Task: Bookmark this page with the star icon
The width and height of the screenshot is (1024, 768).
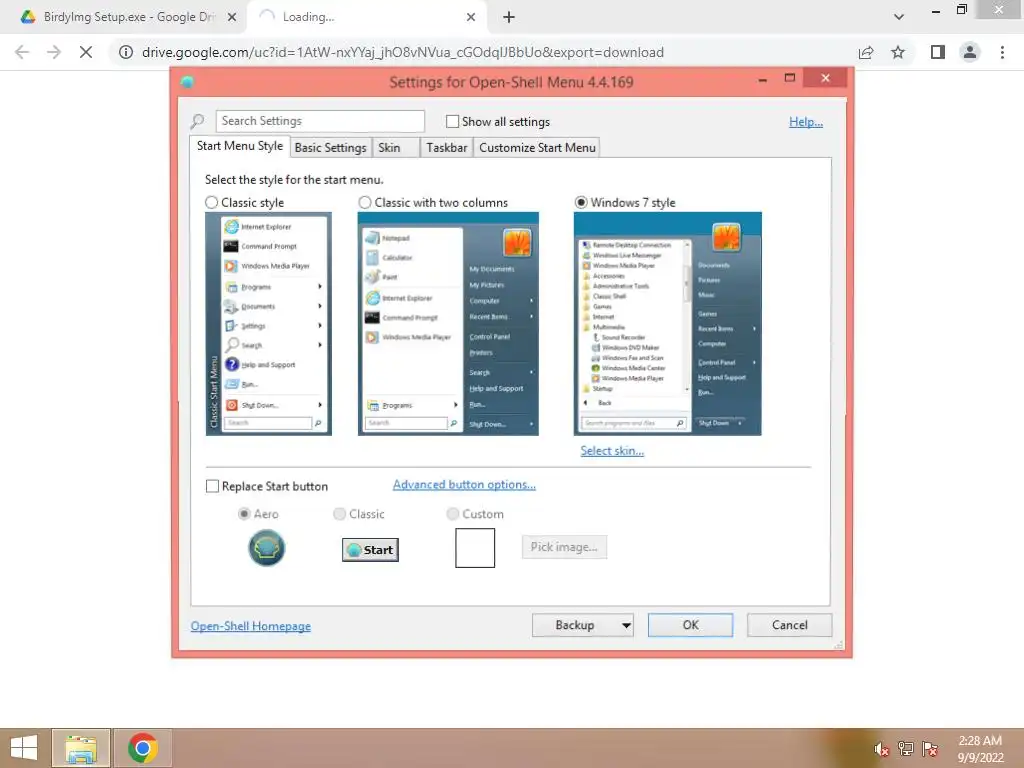Action: click(x=898, y=52)
